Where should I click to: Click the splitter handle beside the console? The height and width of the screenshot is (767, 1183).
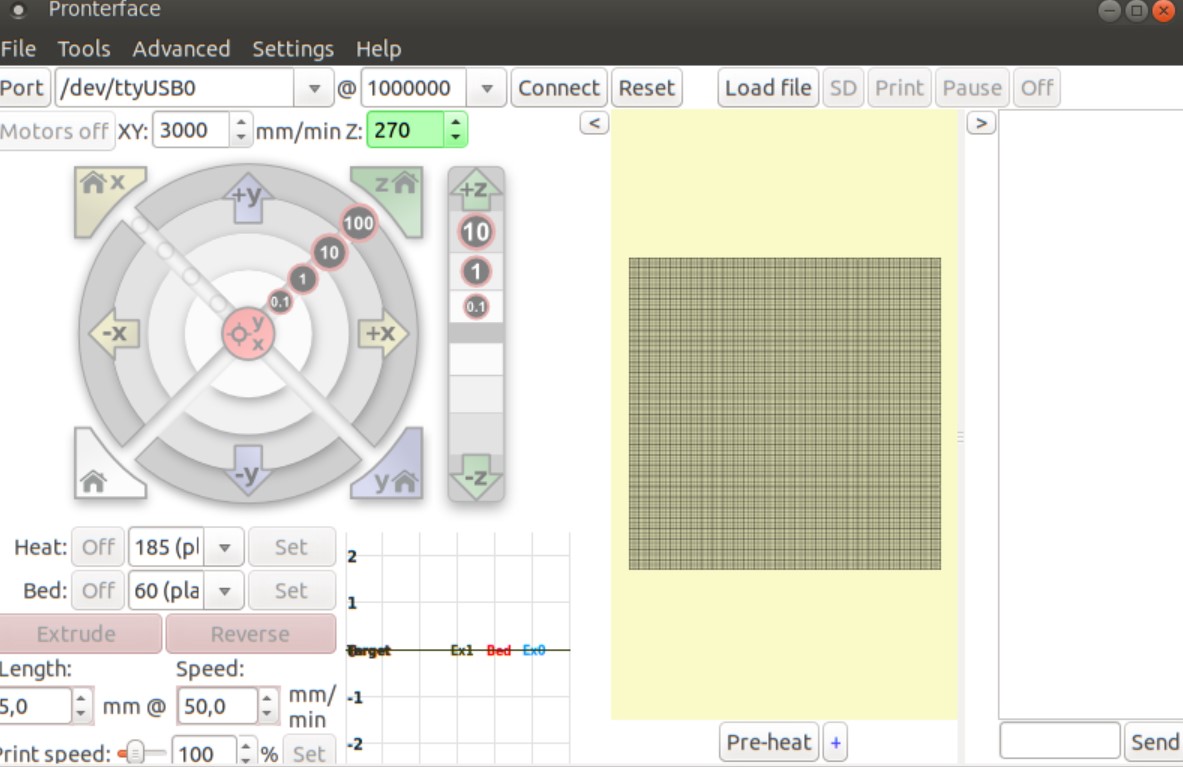(x=960, y=437)
